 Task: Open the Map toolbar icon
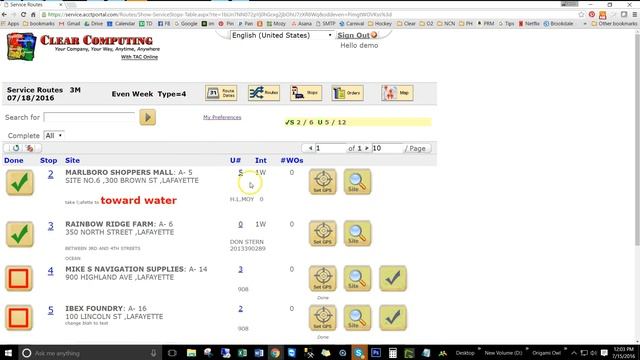[397, 93]
